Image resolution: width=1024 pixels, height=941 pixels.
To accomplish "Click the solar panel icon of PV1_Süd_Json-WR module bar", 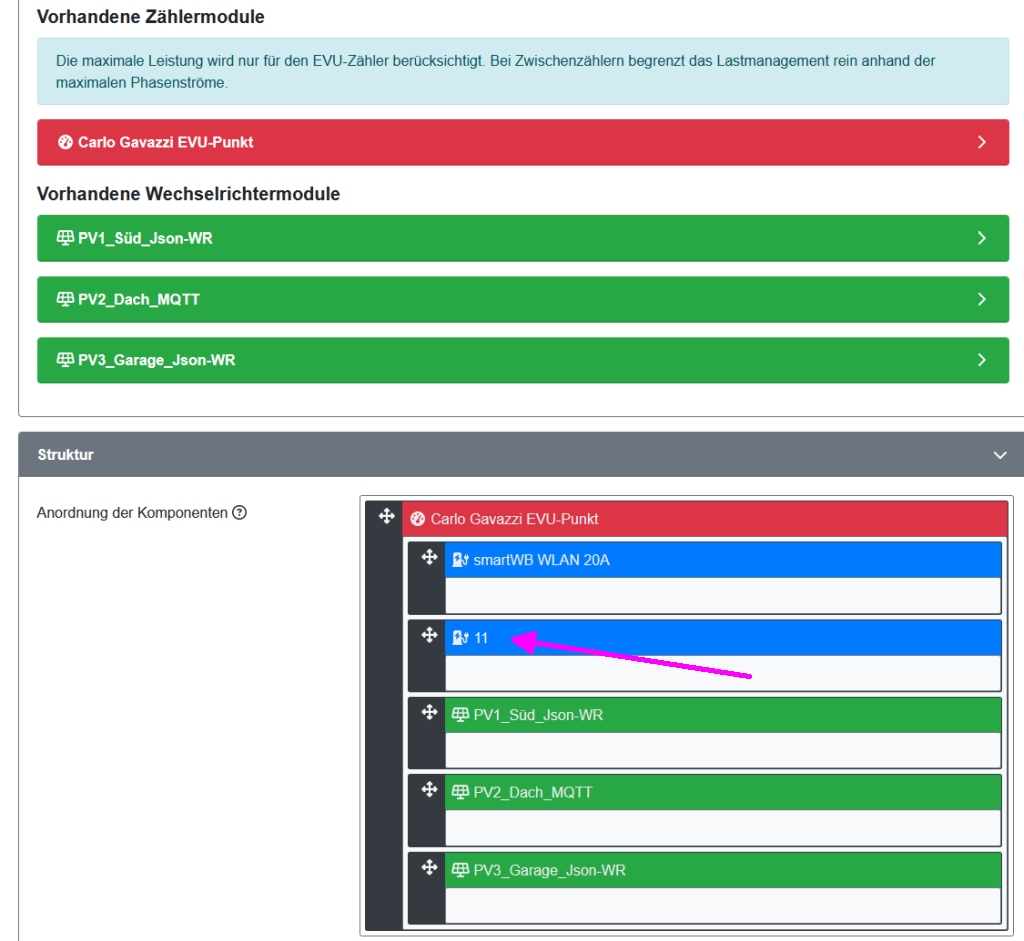I will 65,238.
